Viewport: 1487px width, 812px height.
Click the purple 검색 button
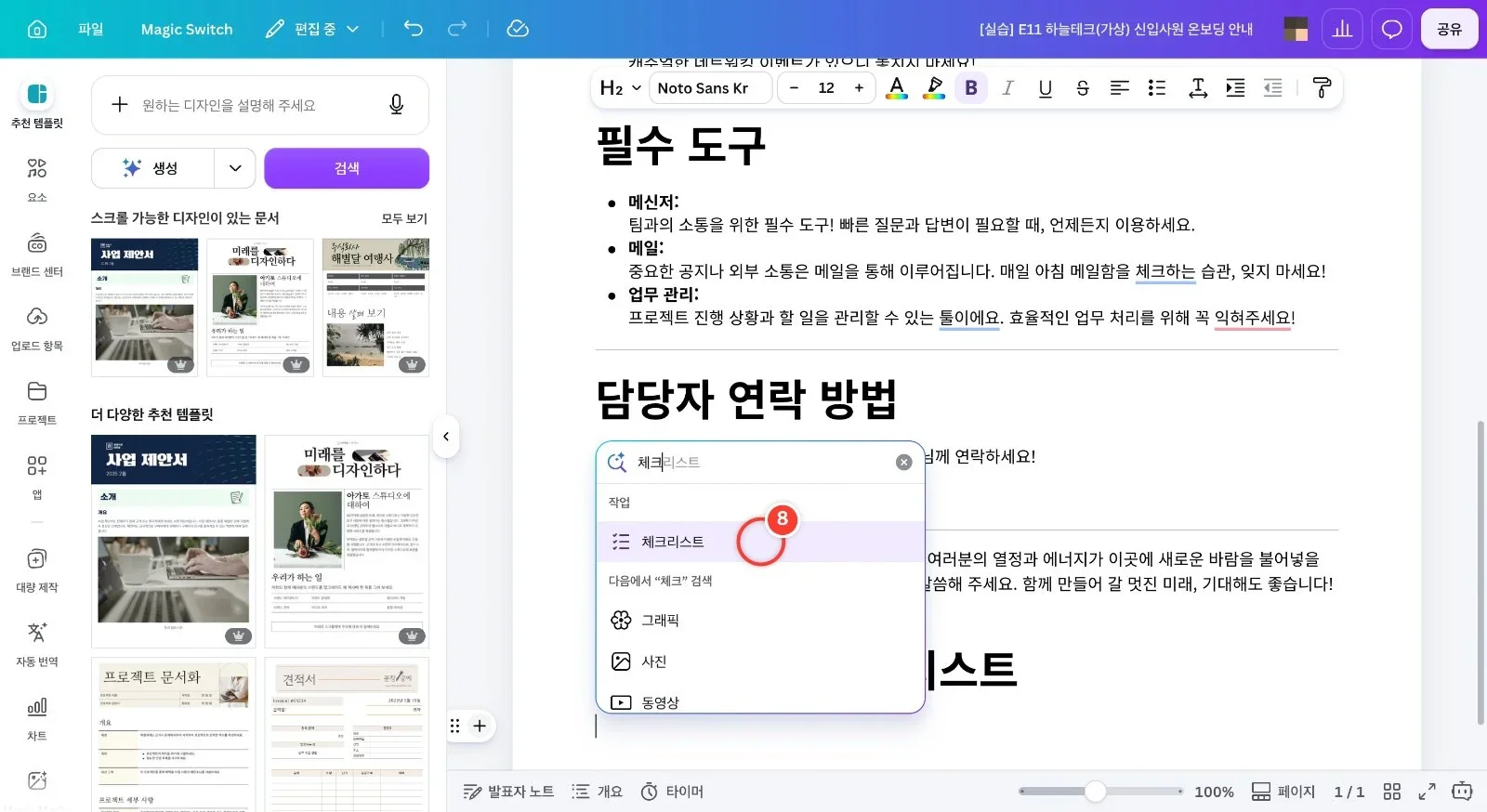pos(347,168)
